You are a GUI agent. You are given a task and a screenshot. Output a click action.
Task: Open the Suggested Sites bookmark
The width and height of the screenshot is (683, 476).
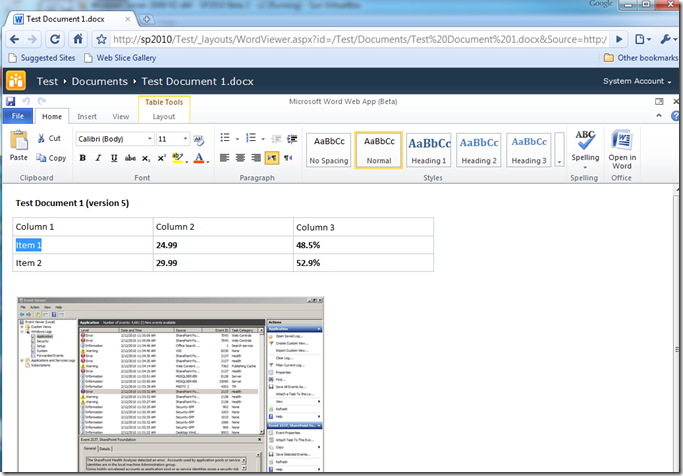[x=42, y=58]
